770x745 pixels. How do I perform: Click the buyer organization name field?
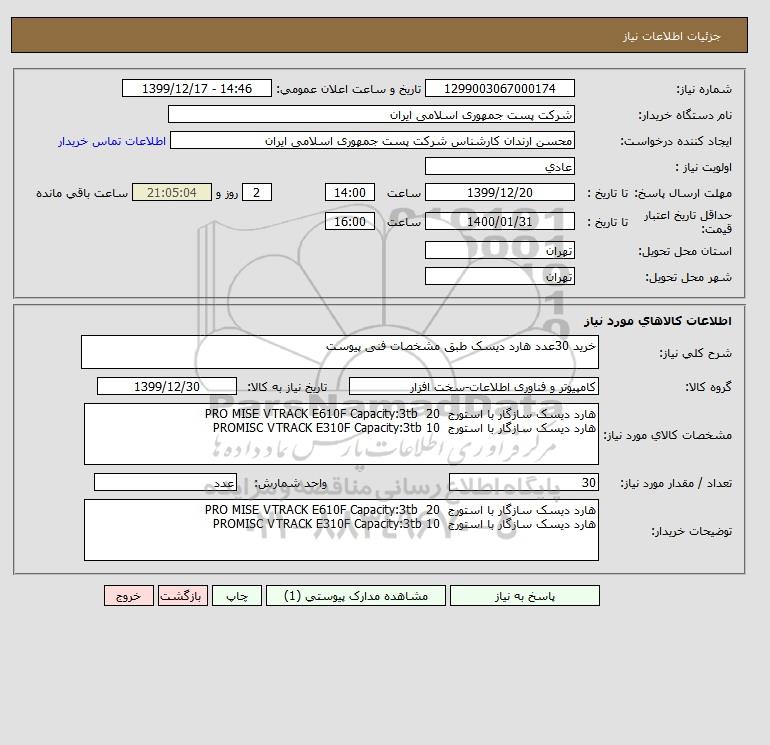tap(371, 114)
